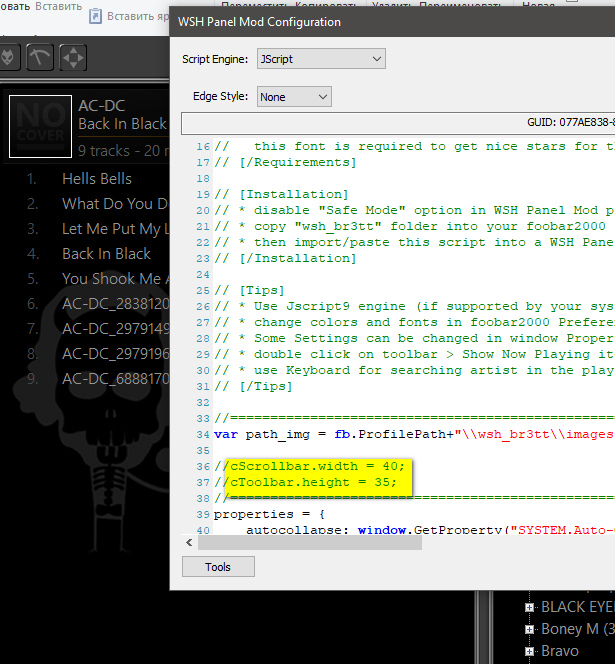Click the curved arrow toolbar icon in foobar2000
The width and height of the screenshot is (615, 664).
coord(40,57)
